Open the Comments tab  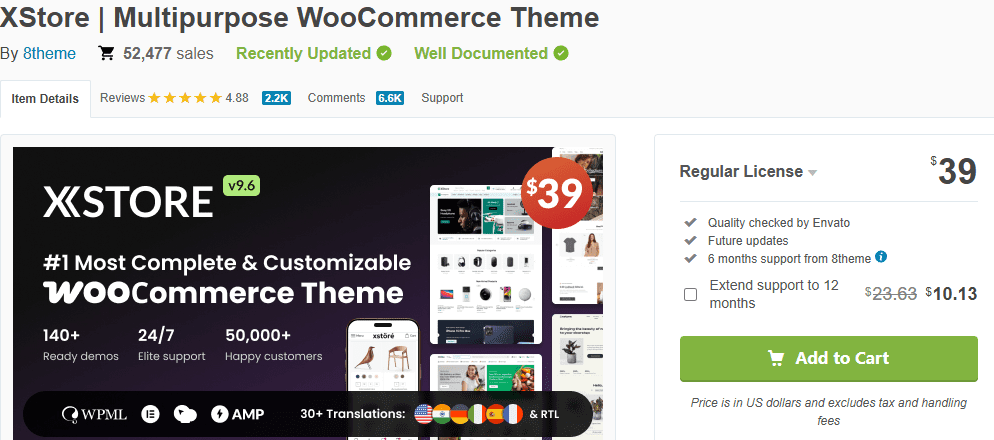(336, 98)
